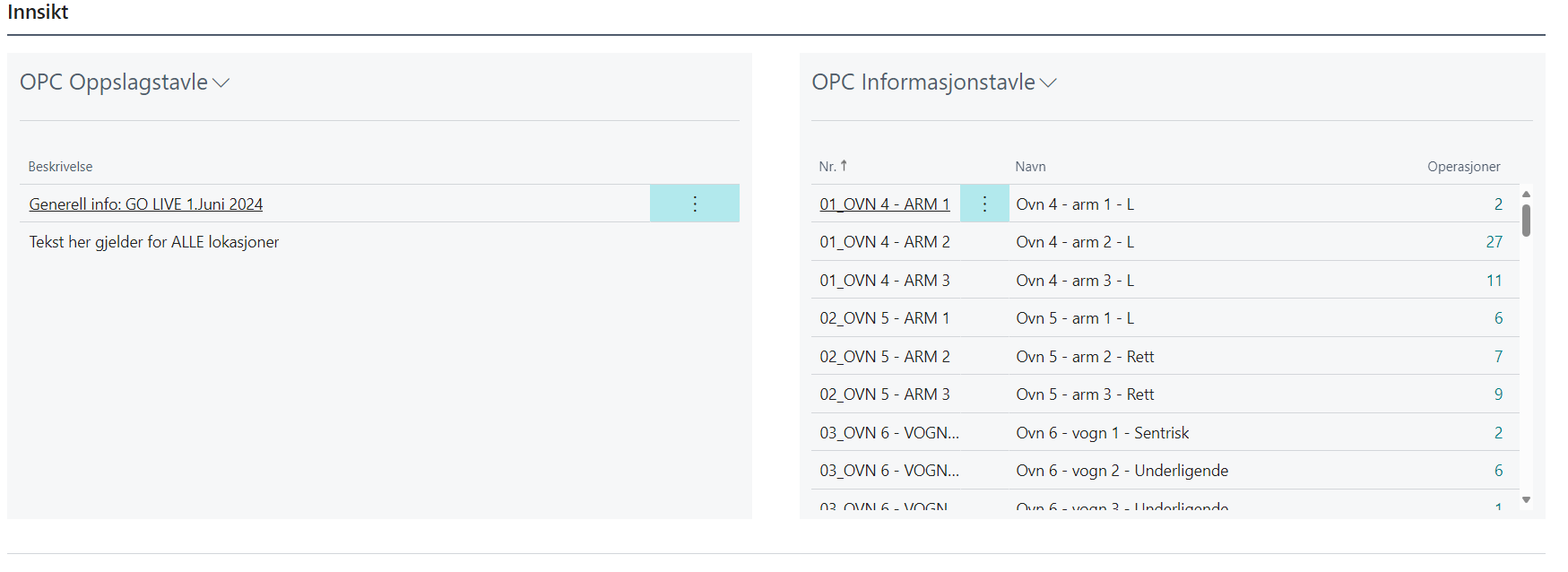
Task: Click the Navn column header
Action: pyautogui.click(x=1030, y=167)
